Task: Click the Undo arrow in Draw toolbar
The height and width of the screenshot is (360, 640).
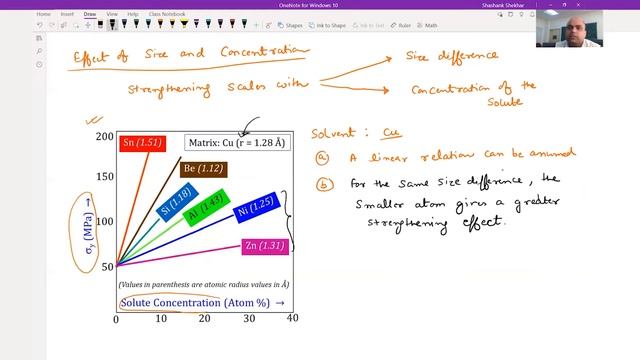Action: (x=40, y=25)
